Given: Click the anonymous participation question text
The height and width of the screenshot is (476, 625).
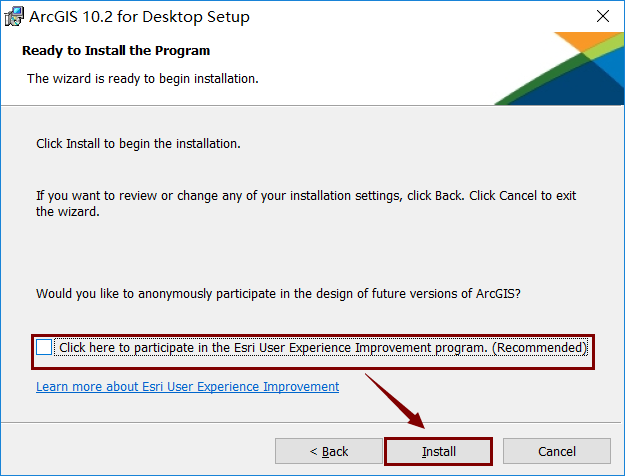Looking at the screenshot, I should click(x=277, y=294).
